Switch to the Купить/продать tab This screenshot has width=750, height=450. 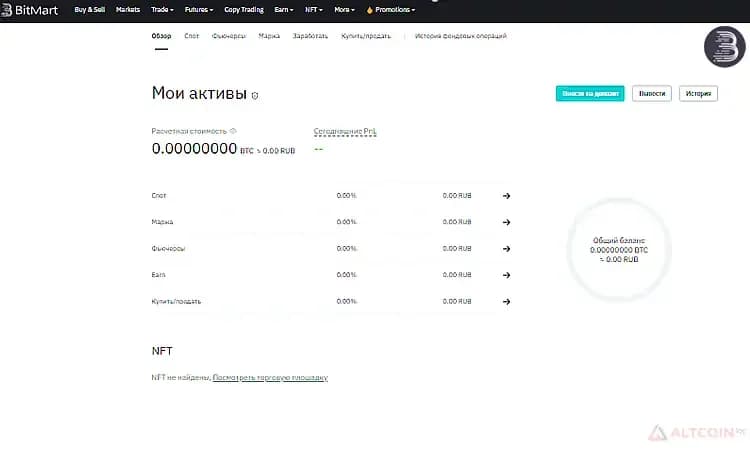pyautogui.click(x=366, y=36)
